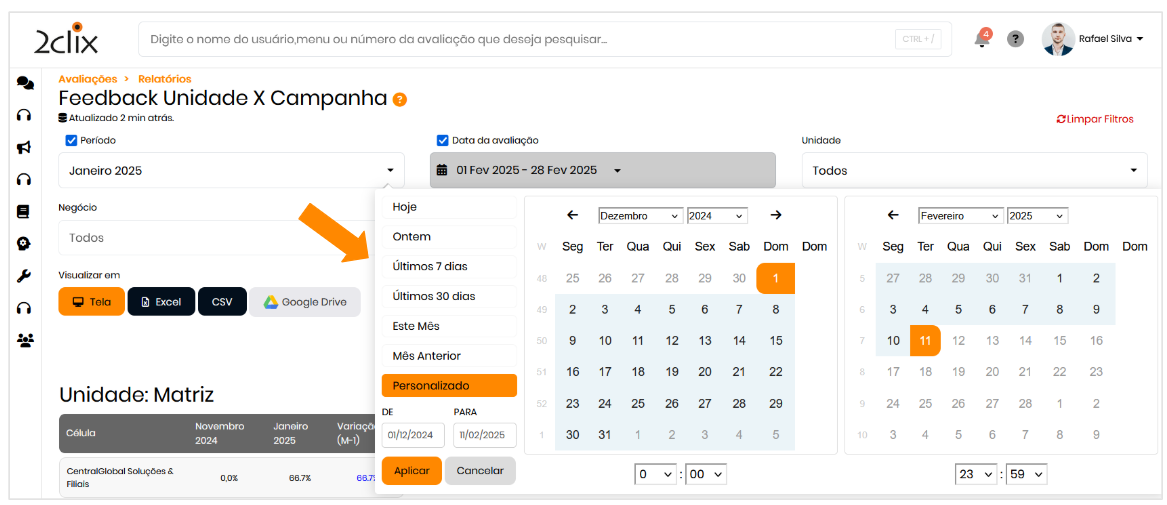Click the wrench tools sidebar icon
Screen dimensions: 1167x505
pos(25,276)
